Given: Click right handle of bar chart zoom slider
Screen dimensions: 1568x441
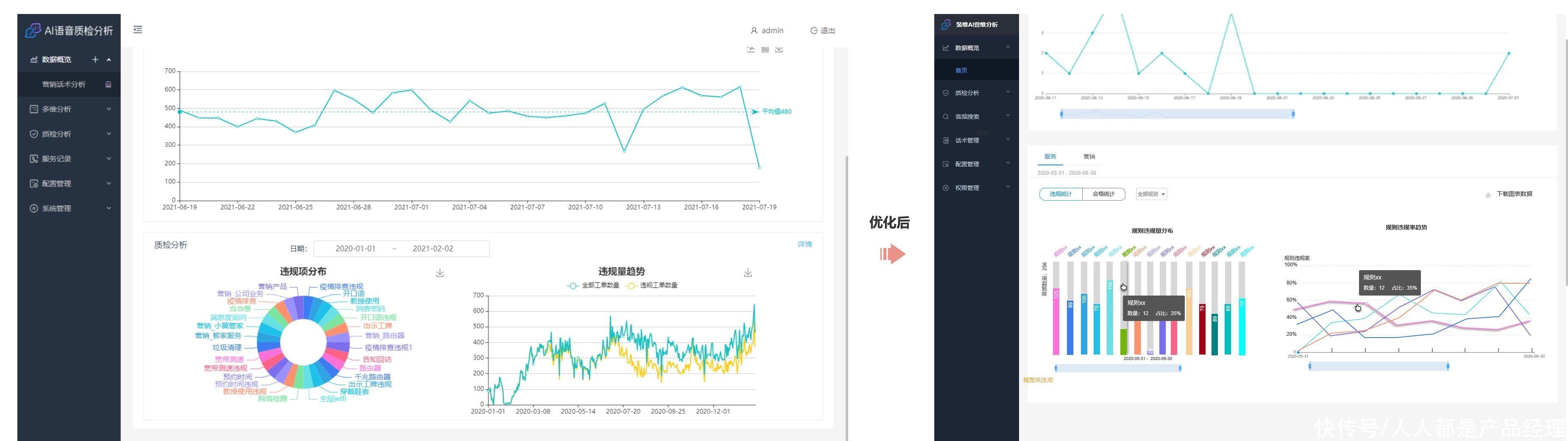Looking at the screenshot, I should 1180,368.
